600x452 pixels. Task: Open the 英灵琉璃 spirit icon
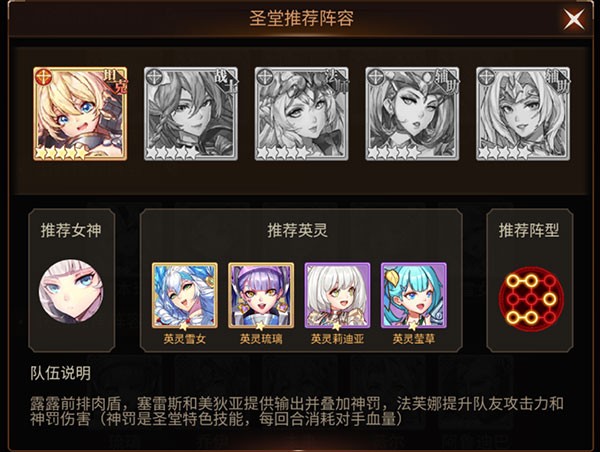[261, 295]
